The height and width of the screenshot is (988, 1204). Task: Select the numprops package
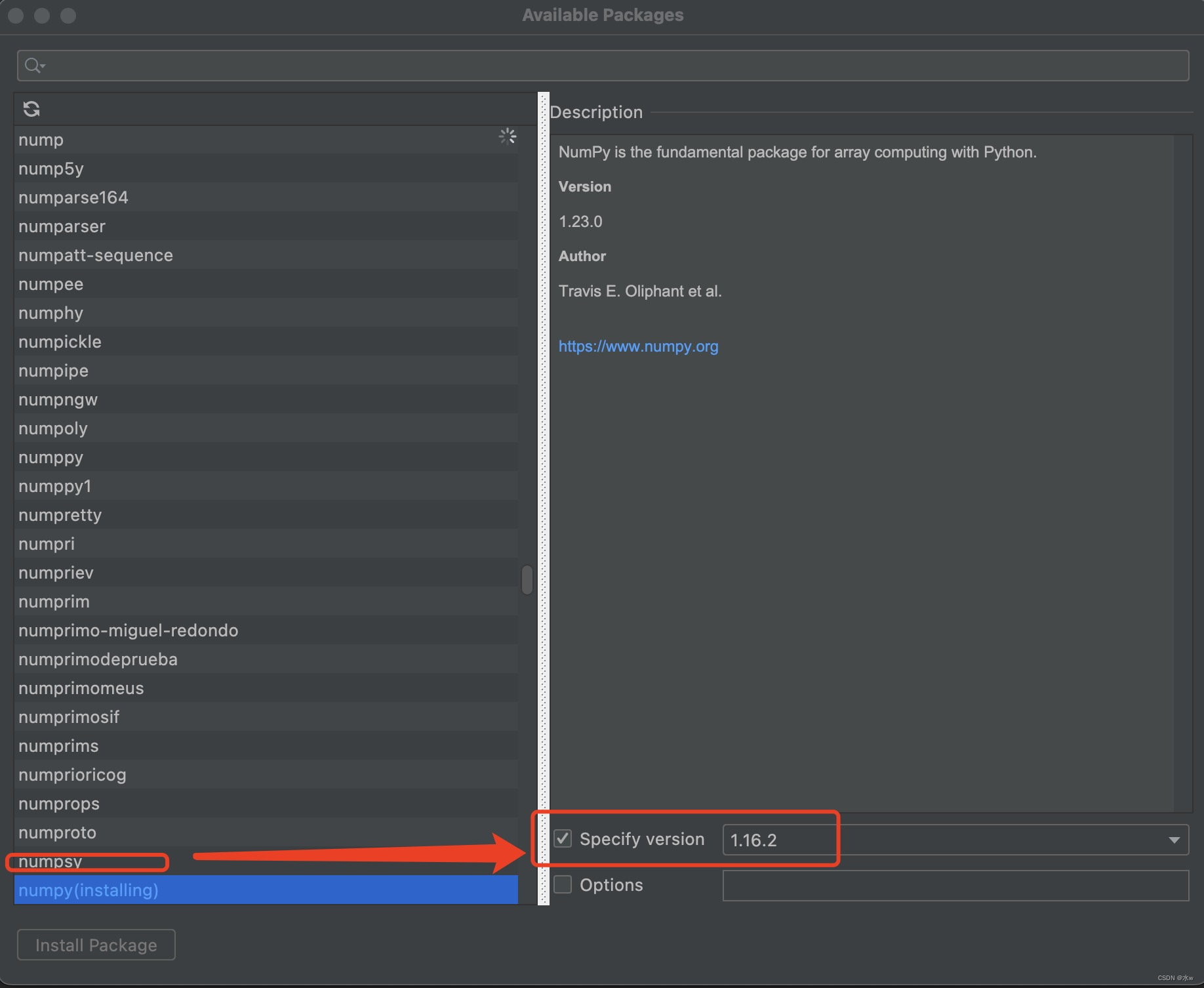266,804
